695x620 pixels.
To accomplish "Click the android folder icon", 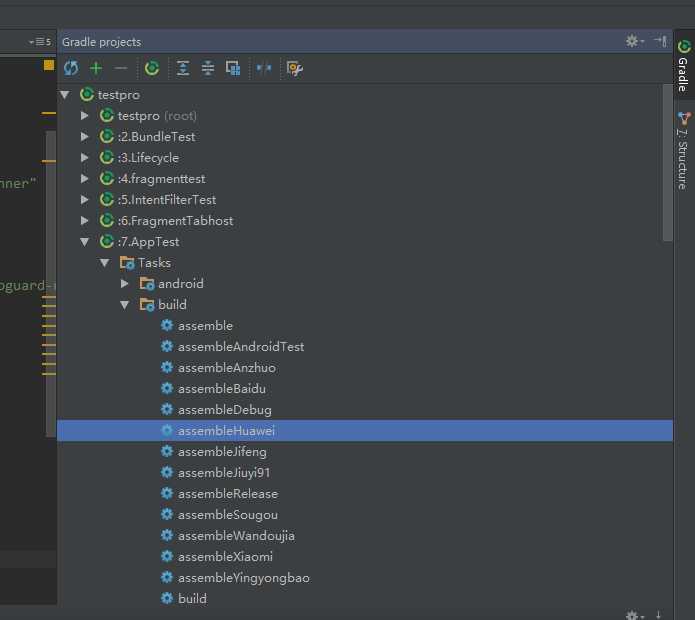I will point(147,284).
